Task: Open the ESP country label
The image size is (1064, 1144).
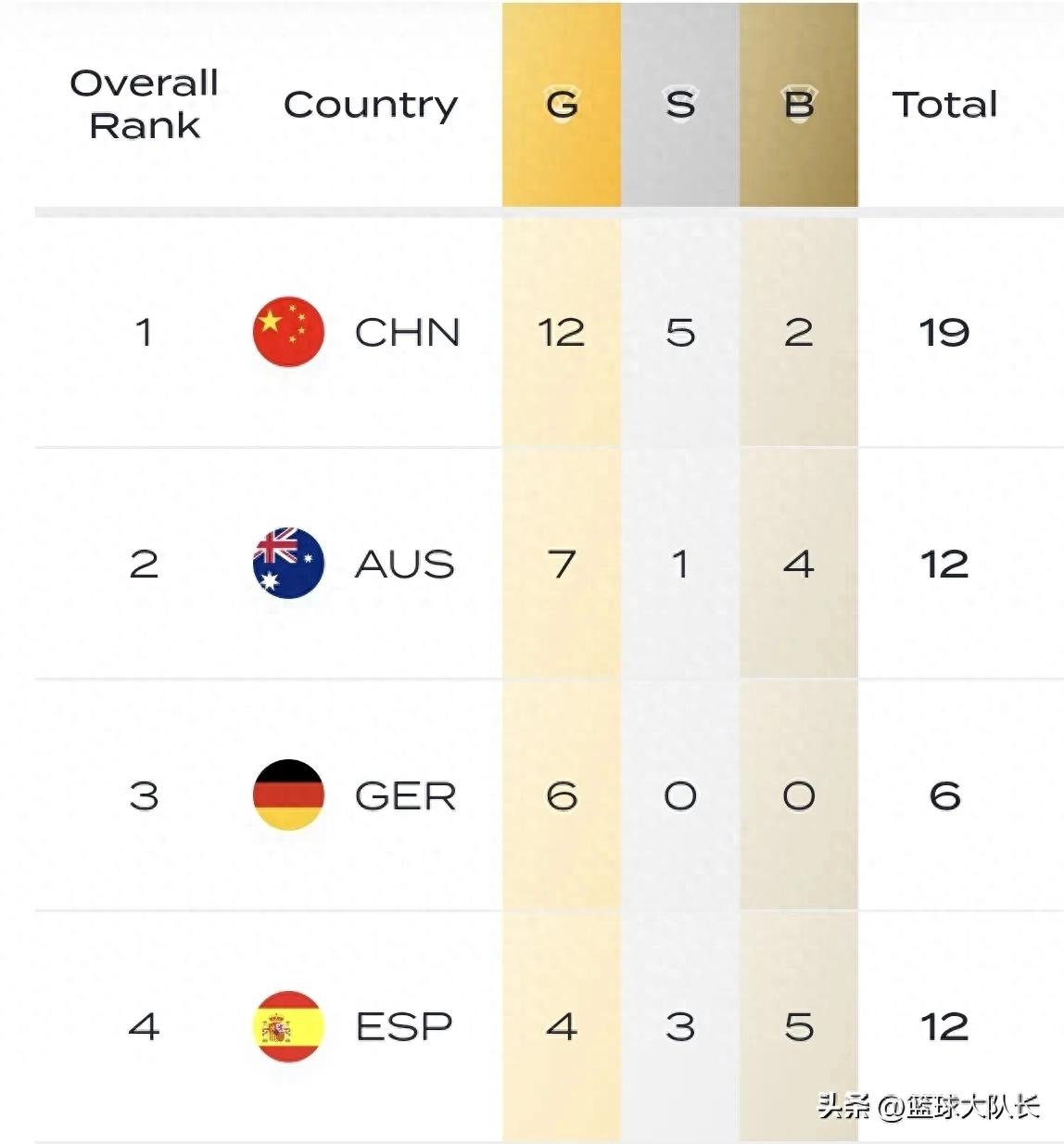Action: [x=404, y=1026]
